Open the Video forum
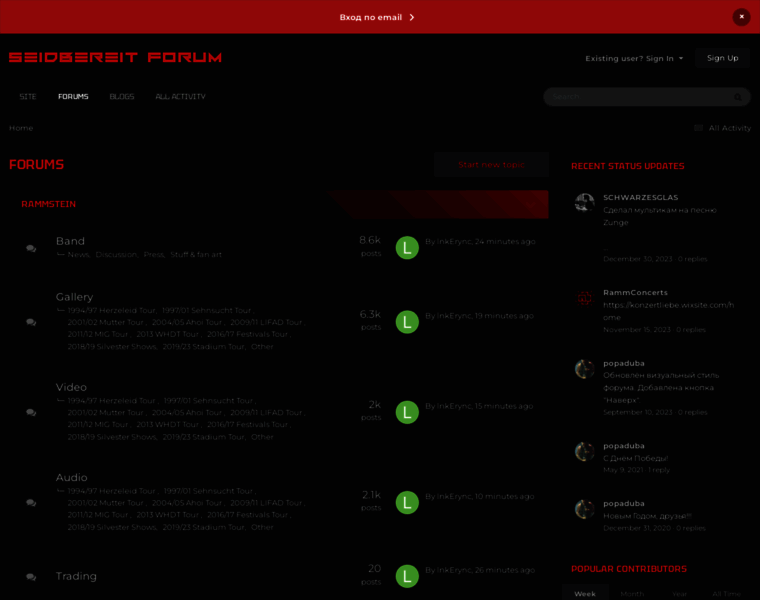 (71, 387)
